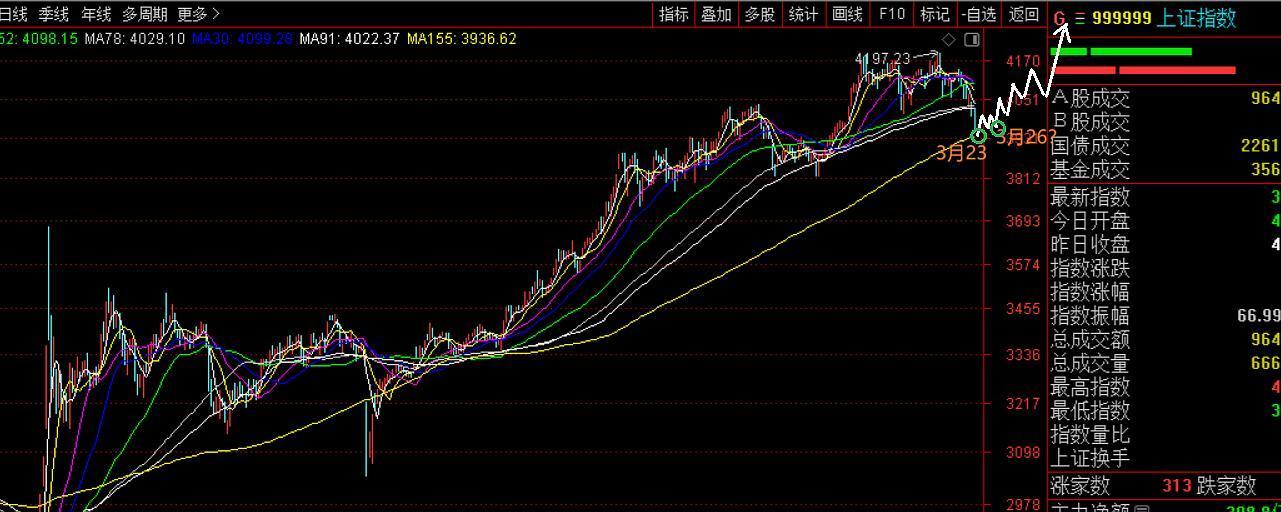This screenshot has width=1281, height=512.
Task: Click the 上证指数 stock name title
Action: (1196, 18)
